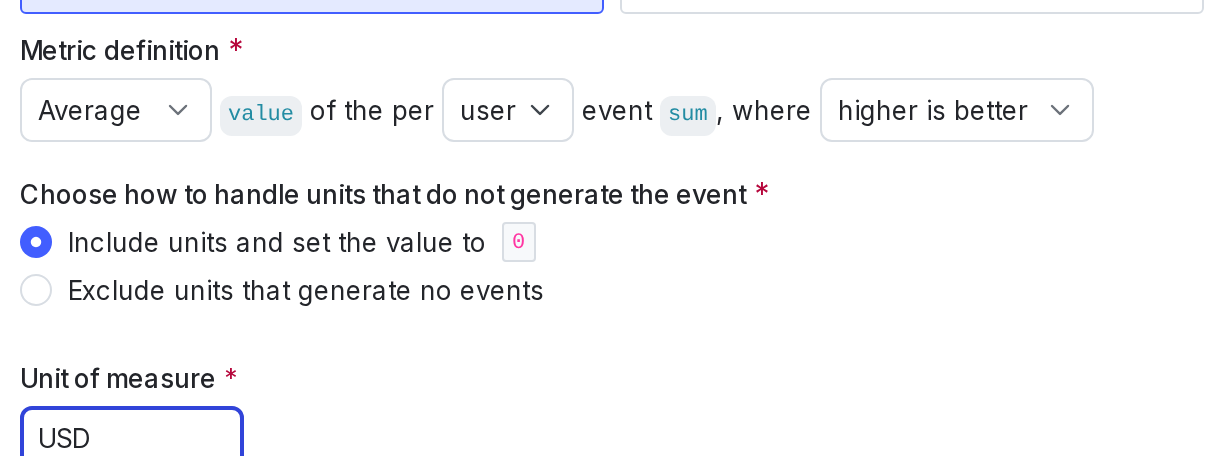This screenshot has width=1224, height=456.
Task: Click the sum code tag
Action: coord(687,113)
